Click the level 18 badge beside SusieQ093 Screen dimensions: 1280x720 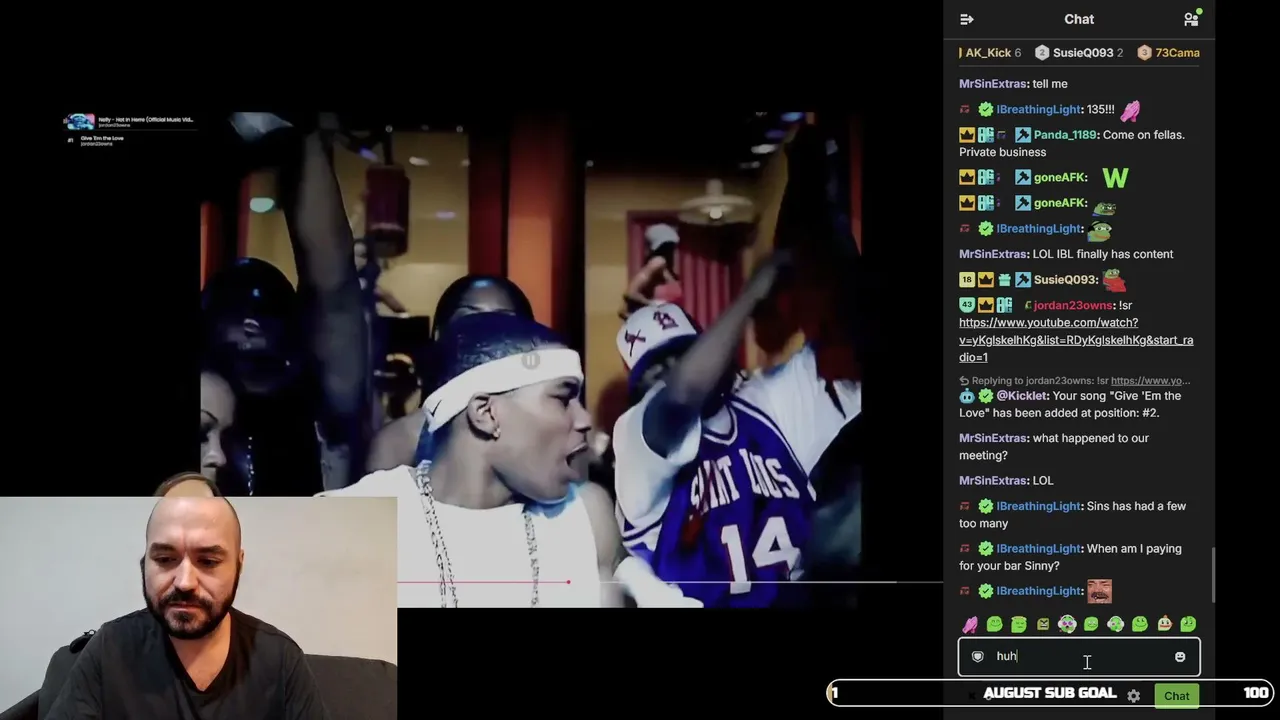pyautogui.click(x=967, y=280)
